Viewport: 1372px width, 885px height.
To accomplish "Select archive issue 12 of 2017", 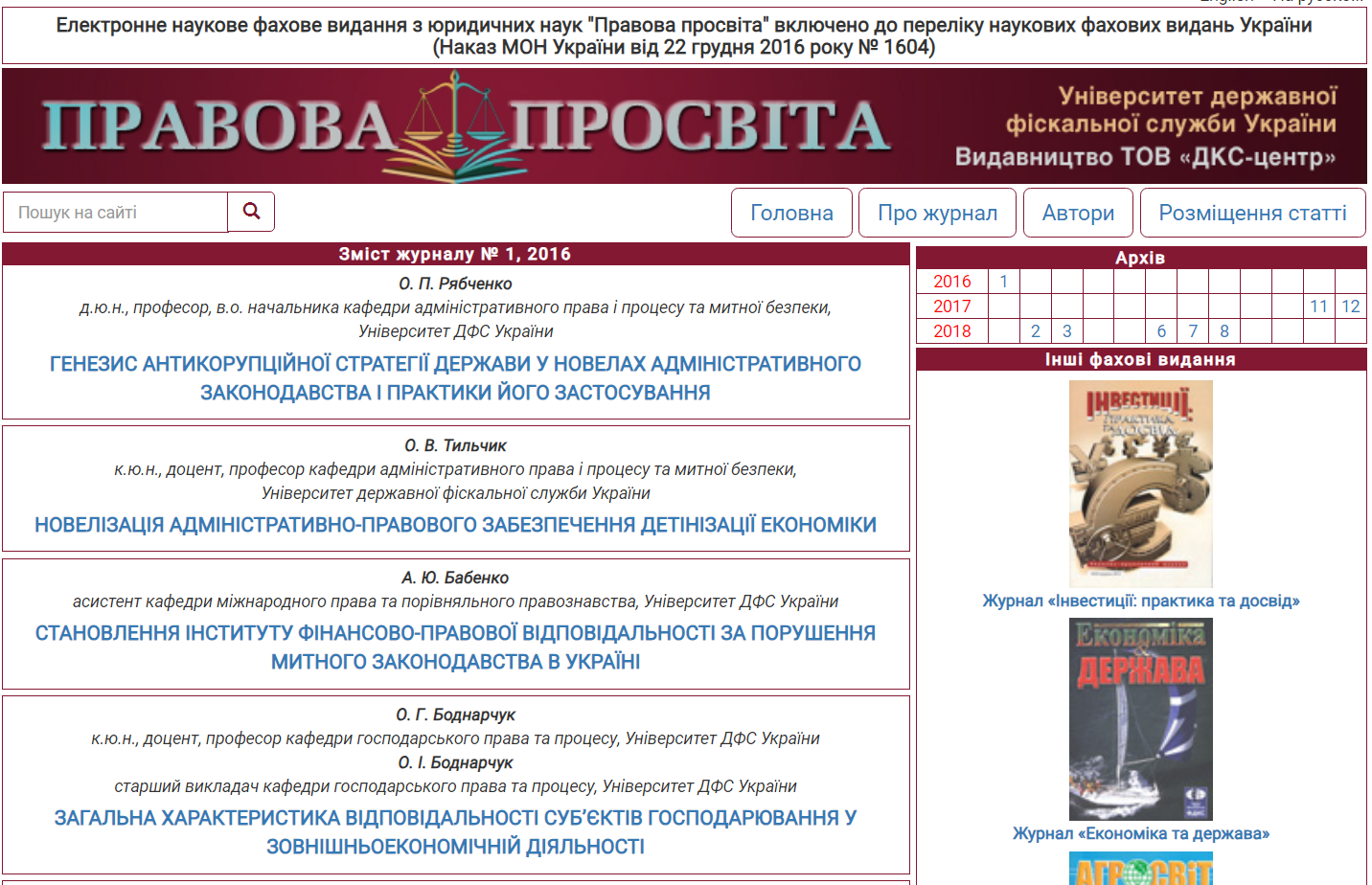I will coord(1350,306).
